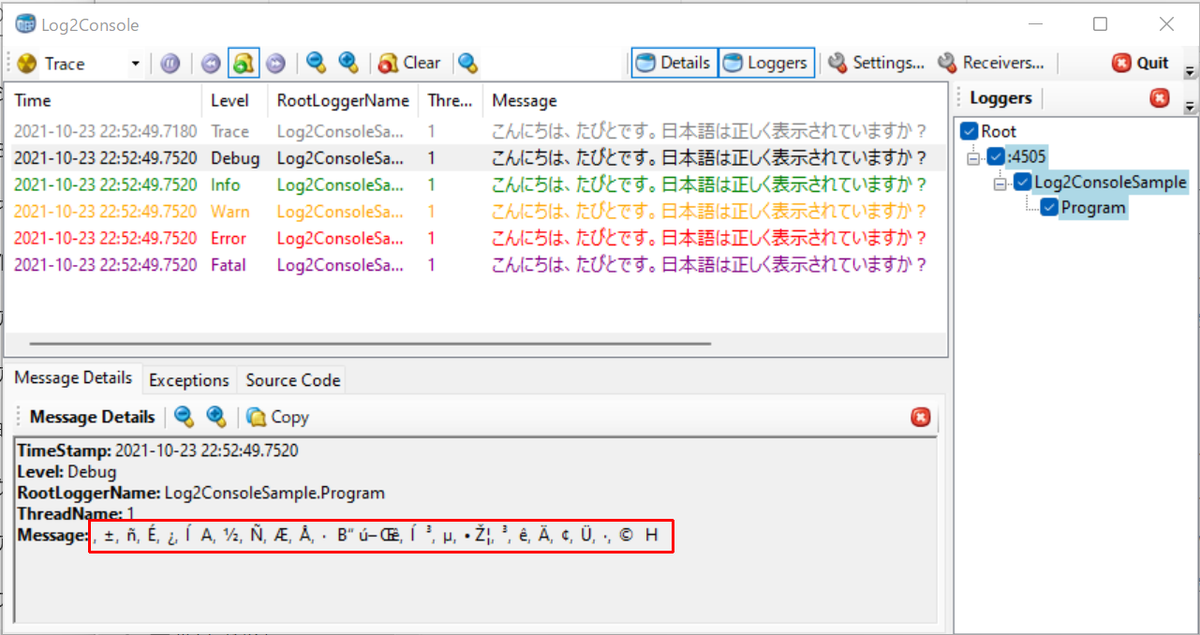Image resolution: width=1200 pixels, height=635 pixels.
Task: Close the Loggers panel with the red X
Action: coord(1158,97)
